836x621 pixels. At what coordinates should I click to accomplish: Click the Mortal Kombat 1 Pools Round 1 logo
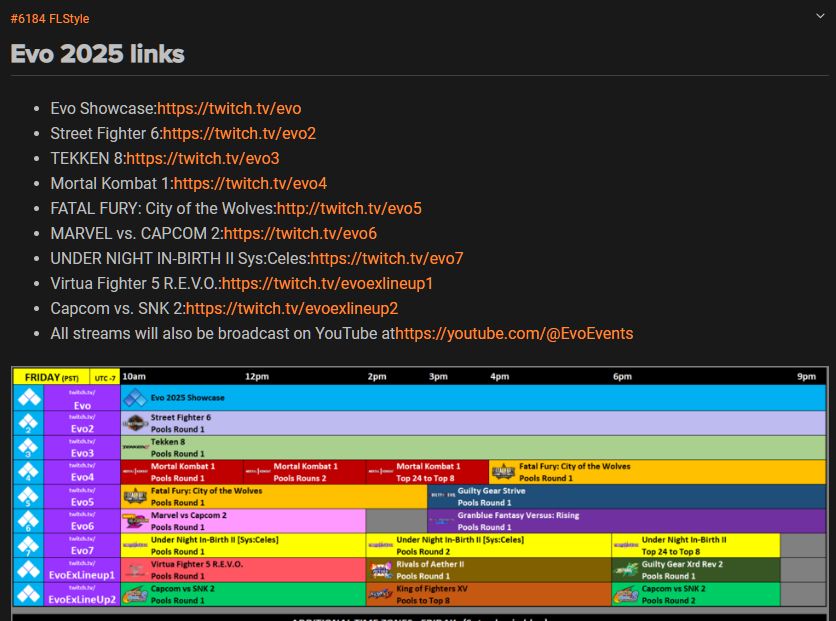[x=135, y=472]
